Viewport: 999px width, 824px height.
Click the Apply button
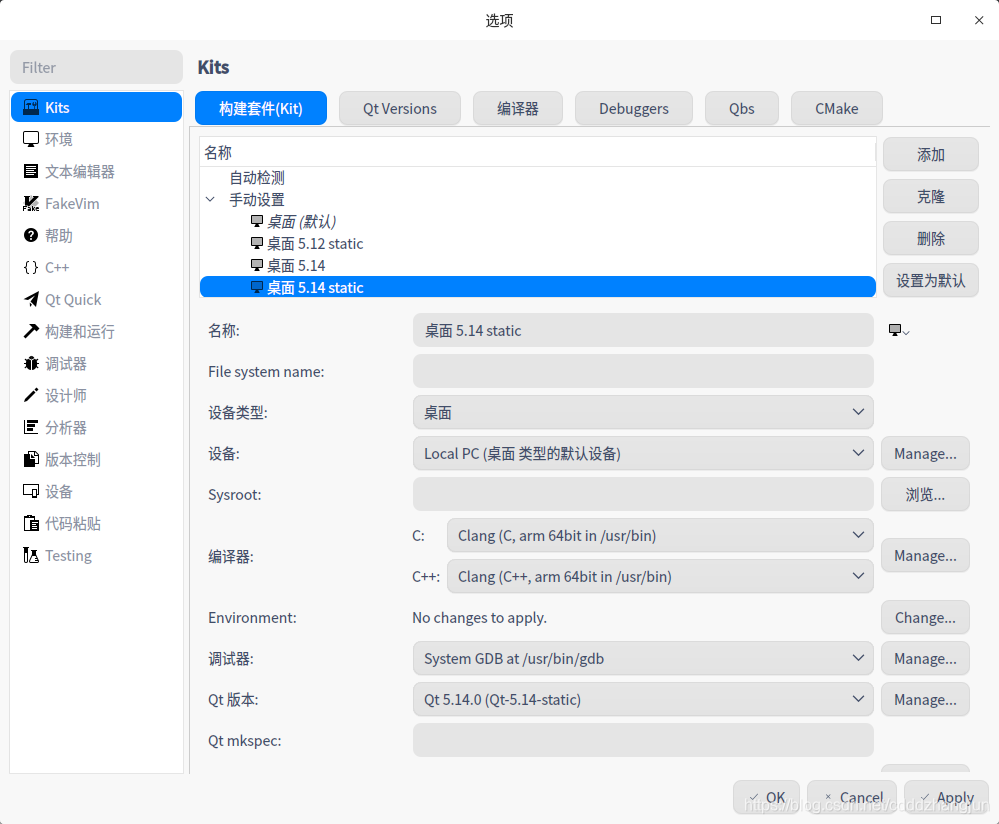947,797
